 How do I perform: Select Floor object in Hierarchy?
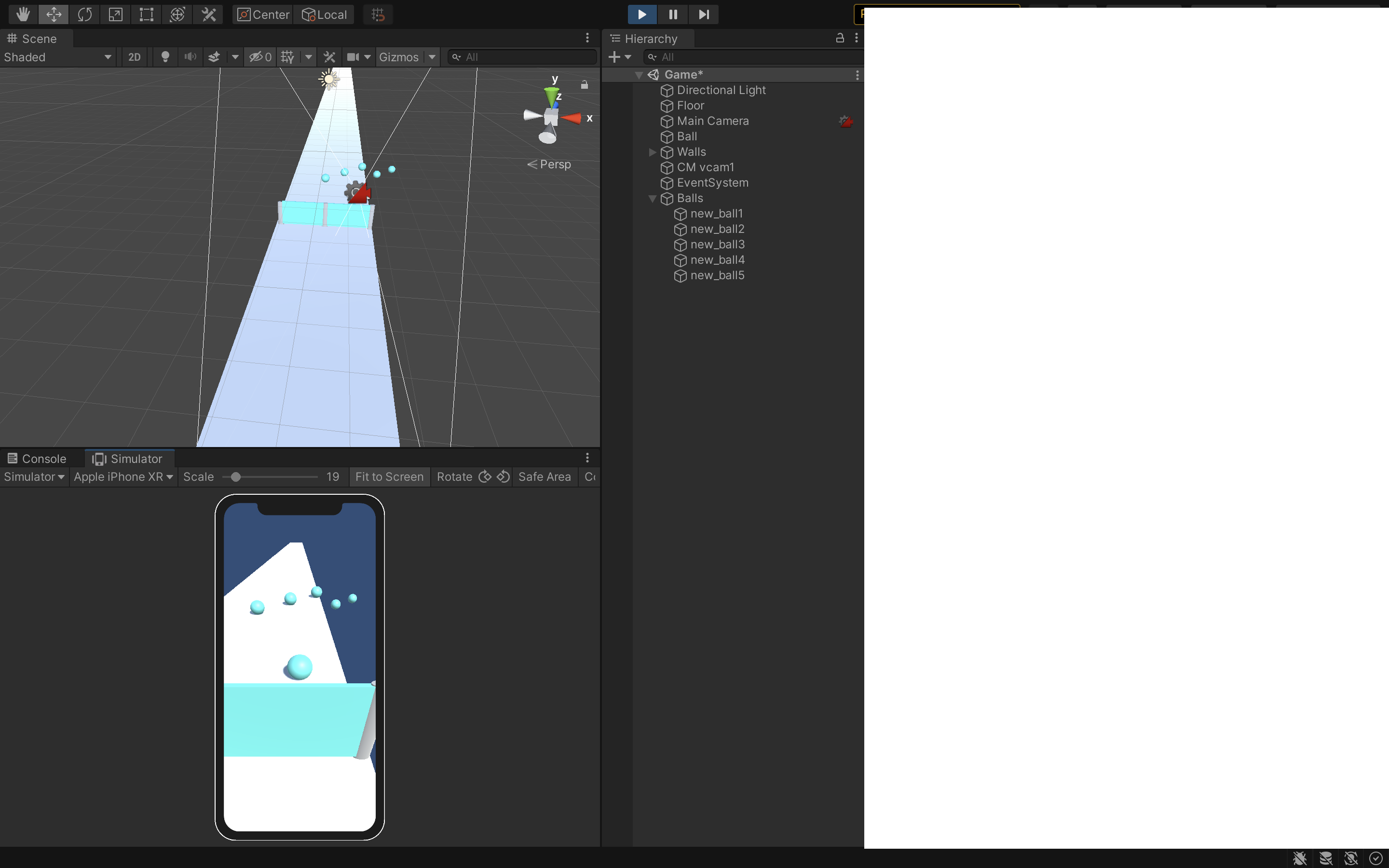690,106
